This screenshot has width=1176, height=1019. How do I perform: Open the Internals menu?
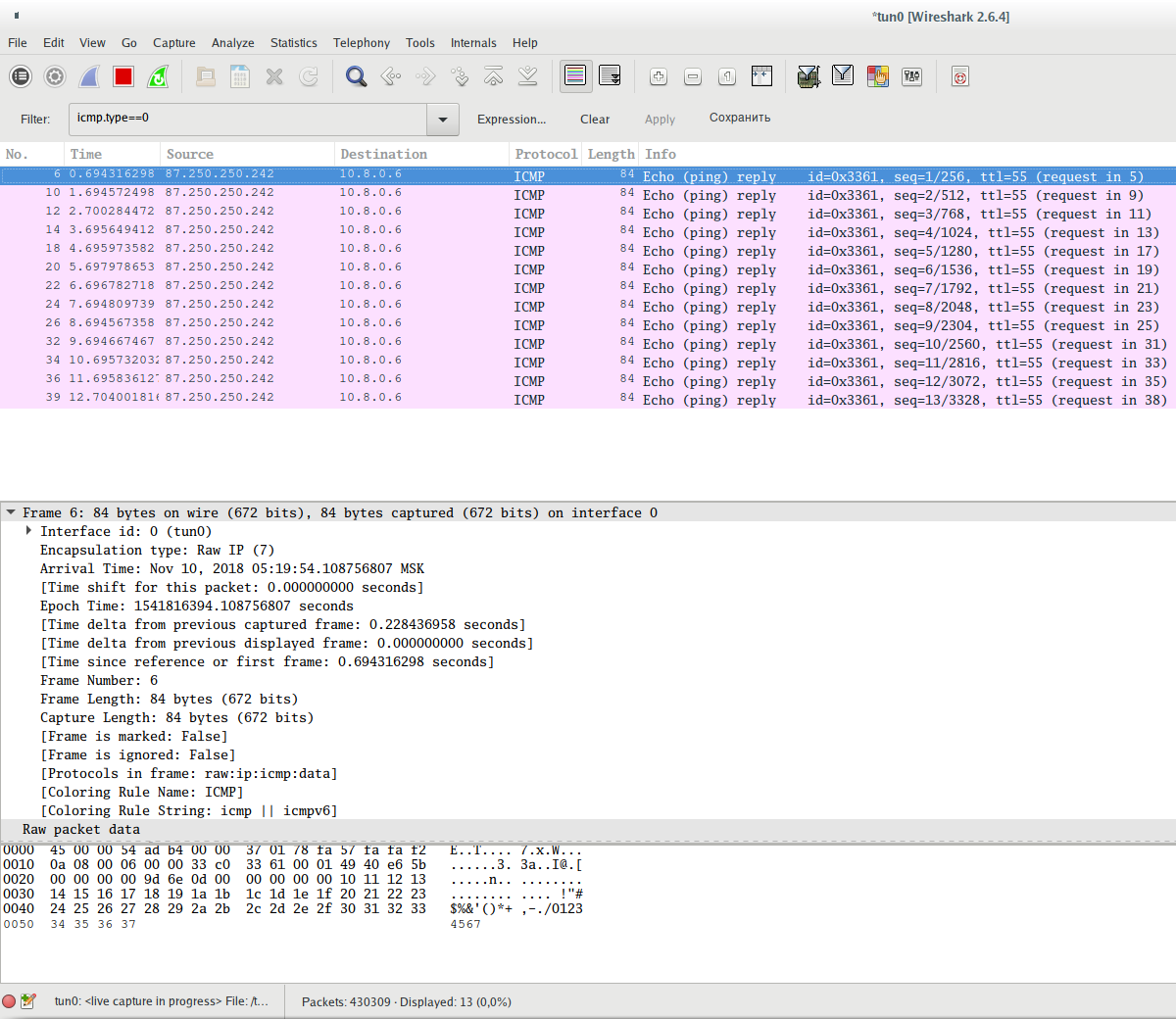473,43
